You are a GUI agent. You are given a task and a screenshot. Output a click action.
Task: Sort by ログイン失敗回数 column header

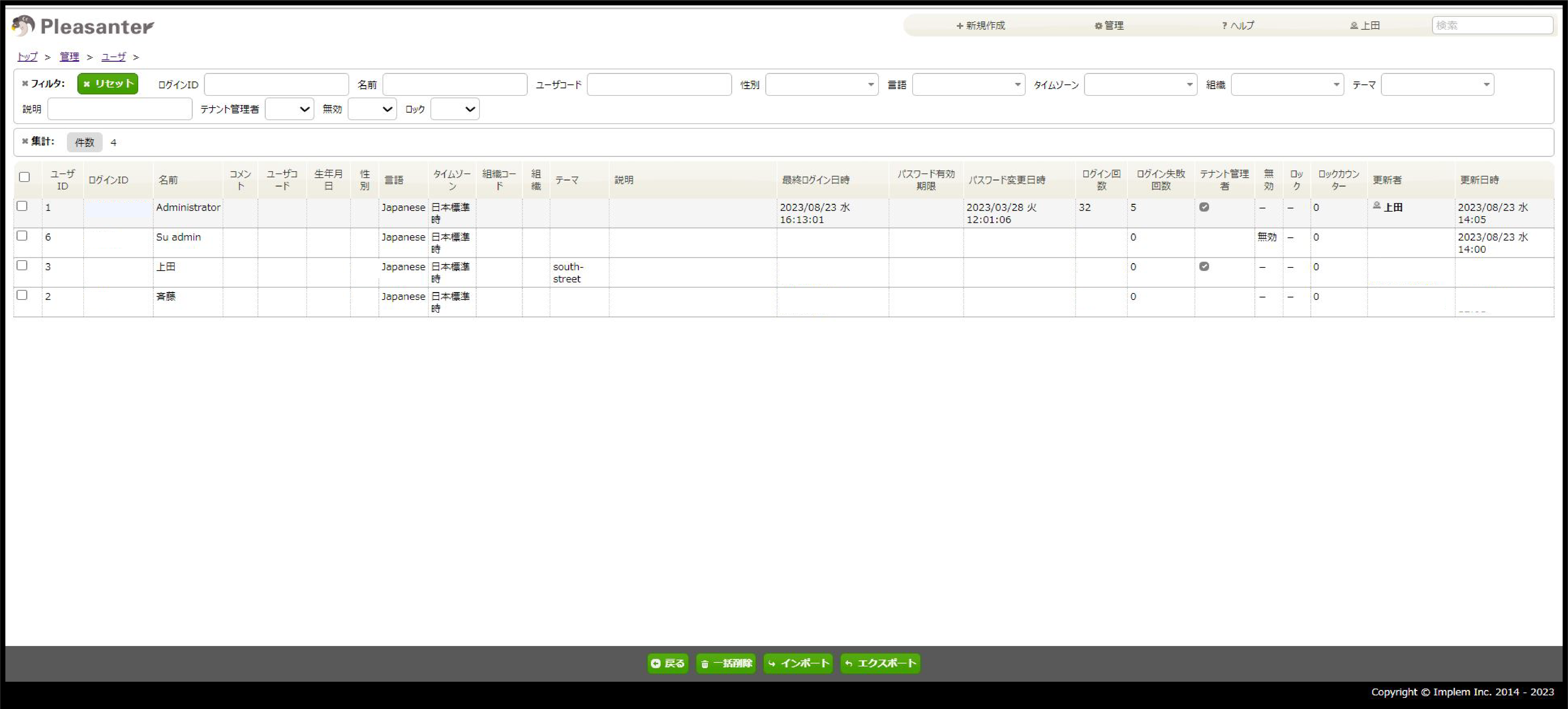(1161, 180)
